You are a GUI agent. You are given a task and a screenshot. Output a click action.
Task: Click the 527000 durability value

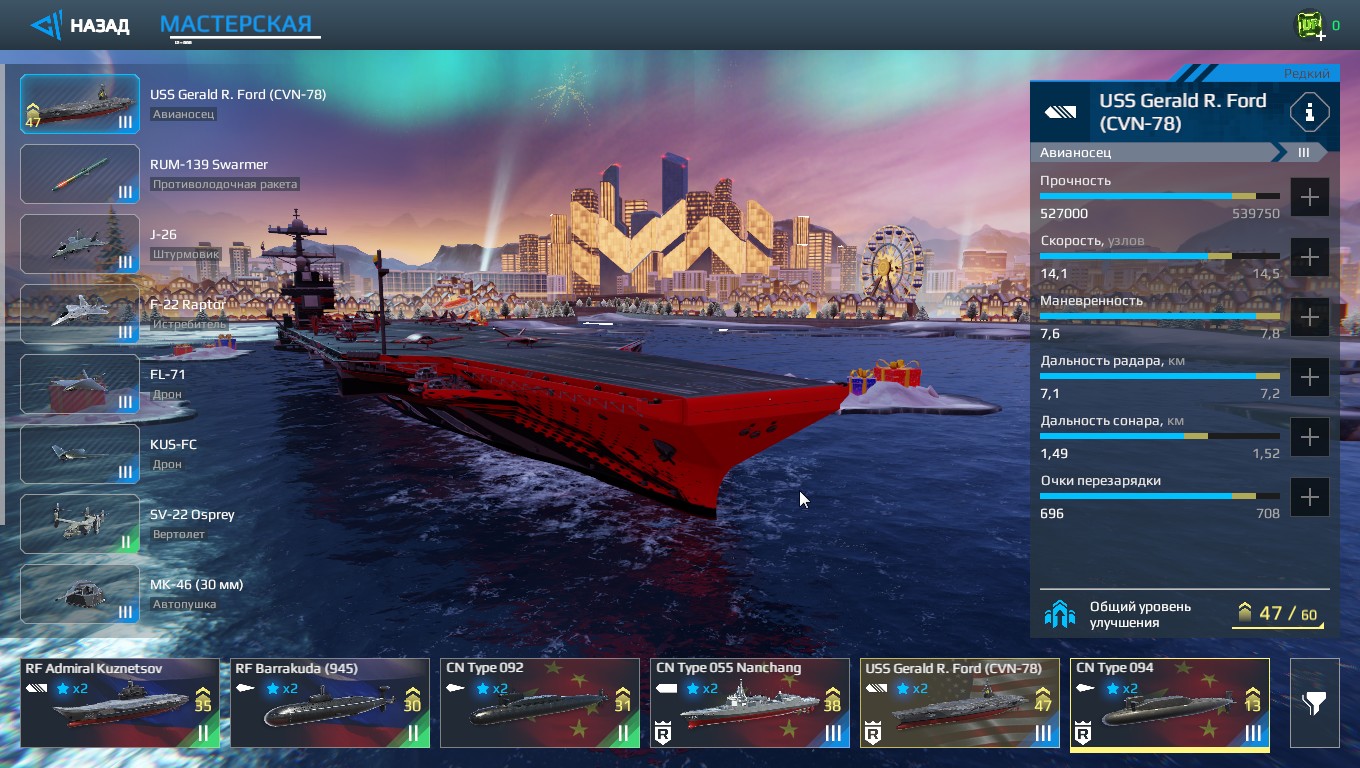(x=1064, y=213)
